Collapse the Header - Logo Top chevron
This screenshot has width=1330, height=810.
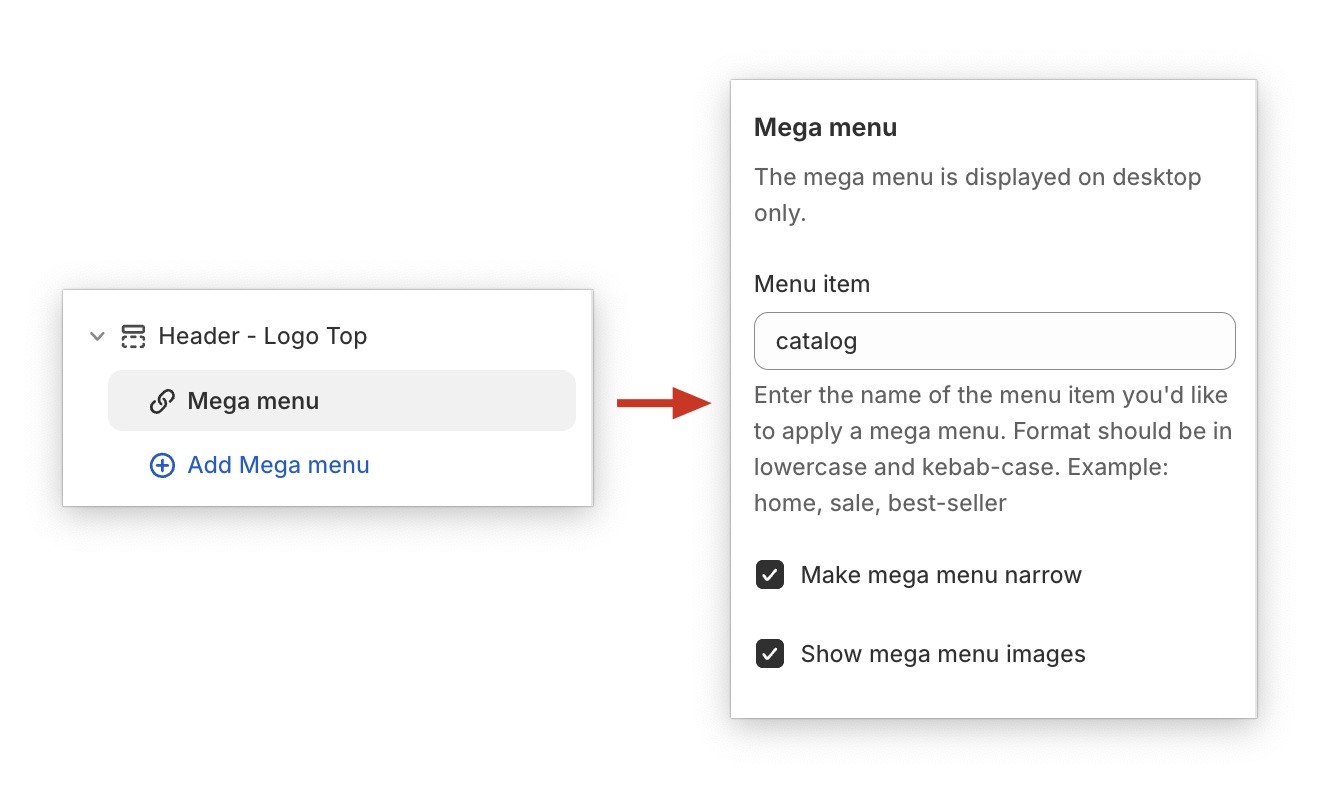[97, 336]
